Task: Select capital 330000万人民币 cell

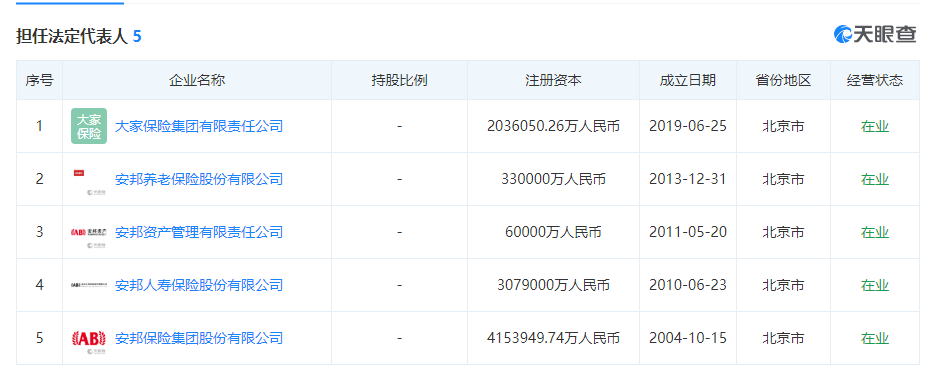Action: point(553,179)
